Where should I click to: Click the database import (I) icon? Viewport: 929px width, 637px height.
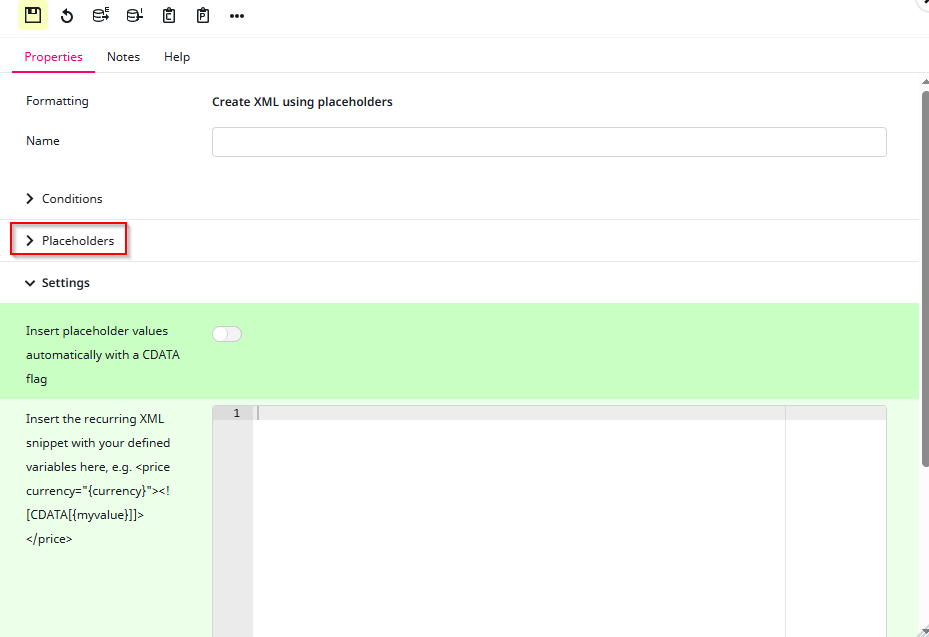[135, 15]
